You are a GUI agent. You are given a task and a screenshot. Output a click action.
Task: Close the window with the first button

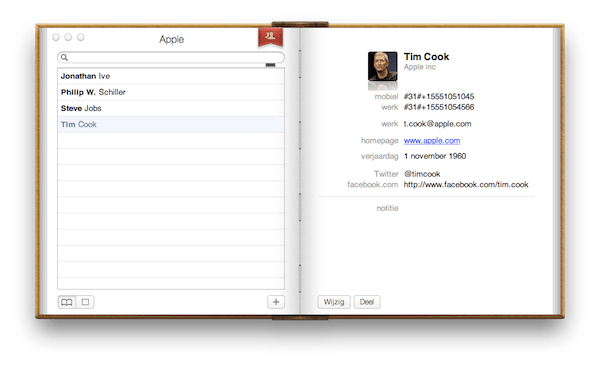56,37
